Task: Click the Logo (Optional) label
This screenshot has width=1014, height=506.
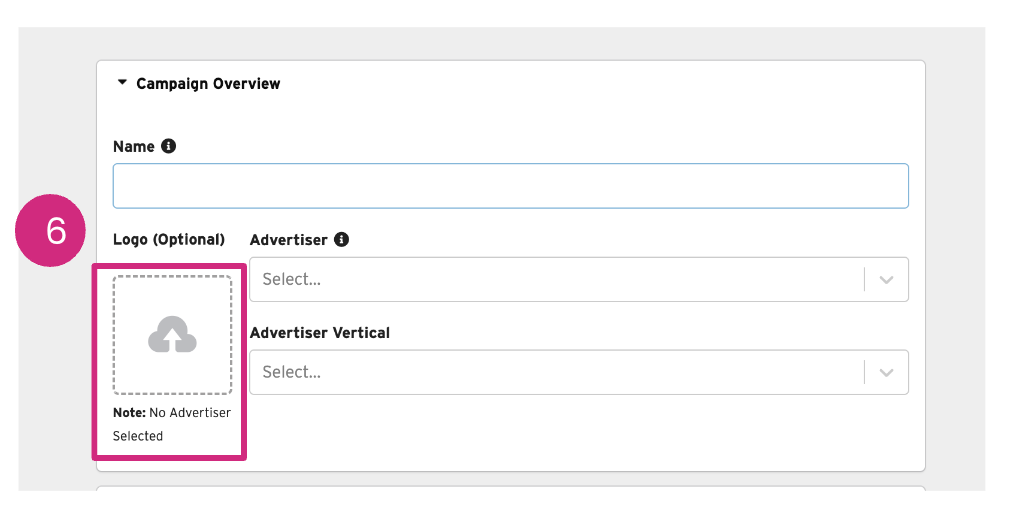Action: [x=169, y=240]
